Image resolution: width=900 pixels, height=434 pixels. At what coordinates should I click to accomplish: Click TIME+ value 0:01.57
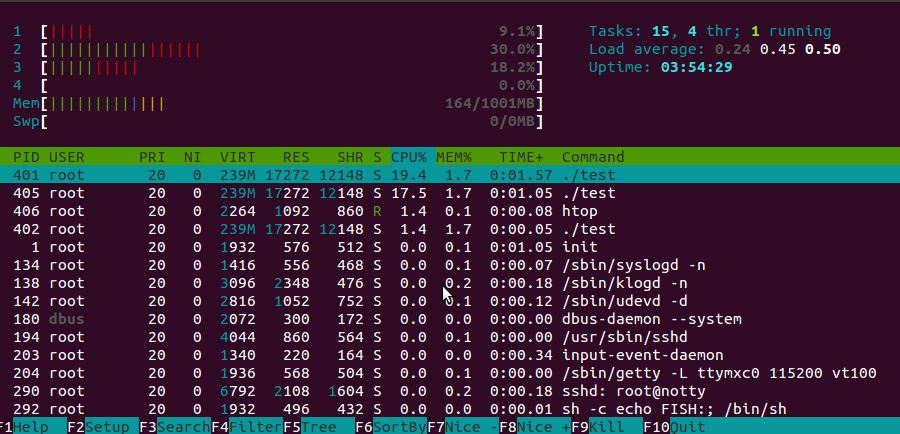[521, 175]
